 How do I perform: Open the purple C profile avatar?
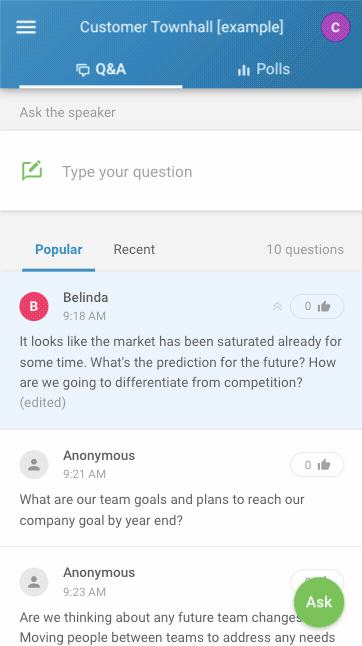coord(335,27)
